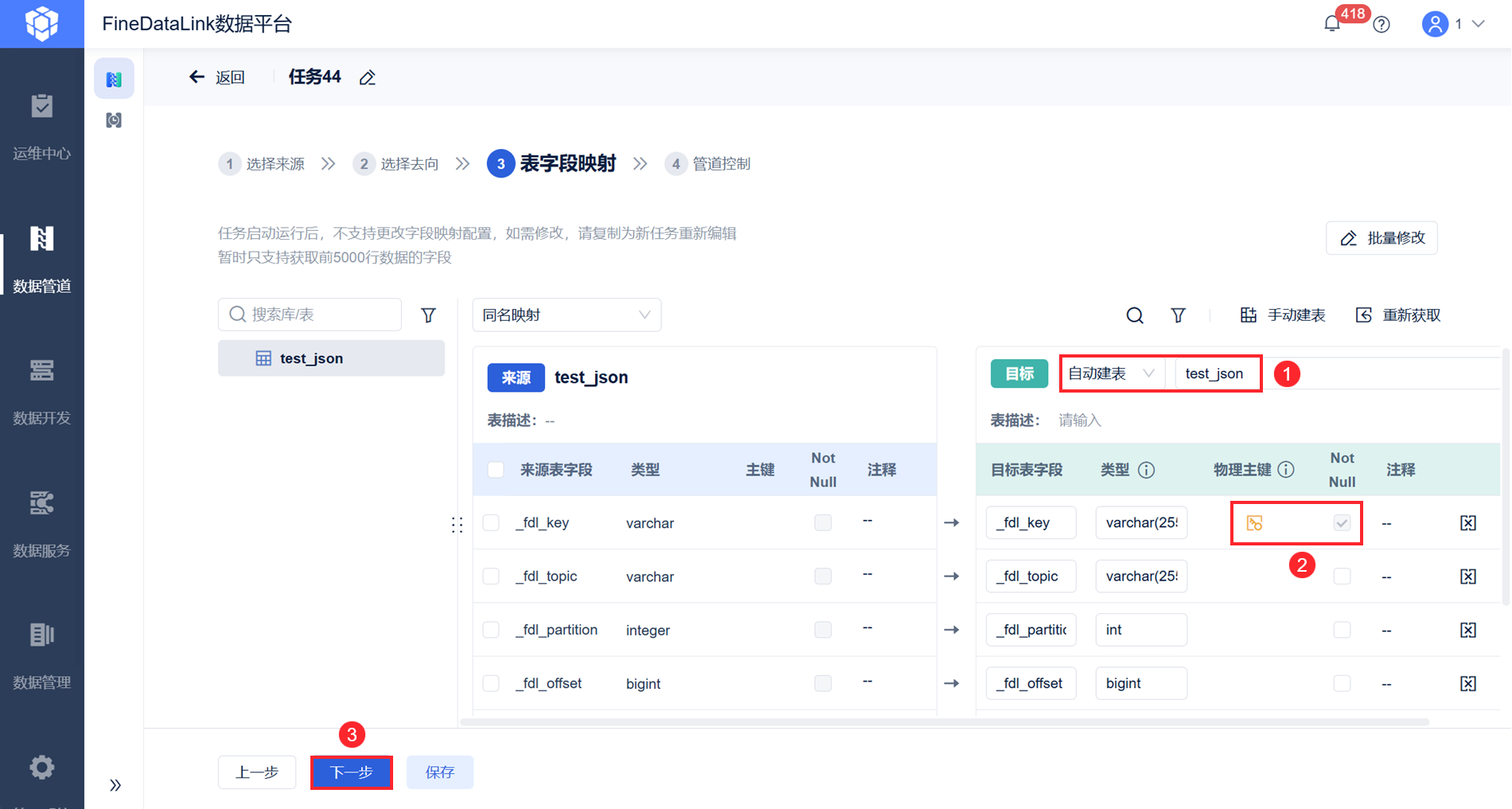
Task: Check the _fdl_partition source row checkbox
Action: coord(491,630)
